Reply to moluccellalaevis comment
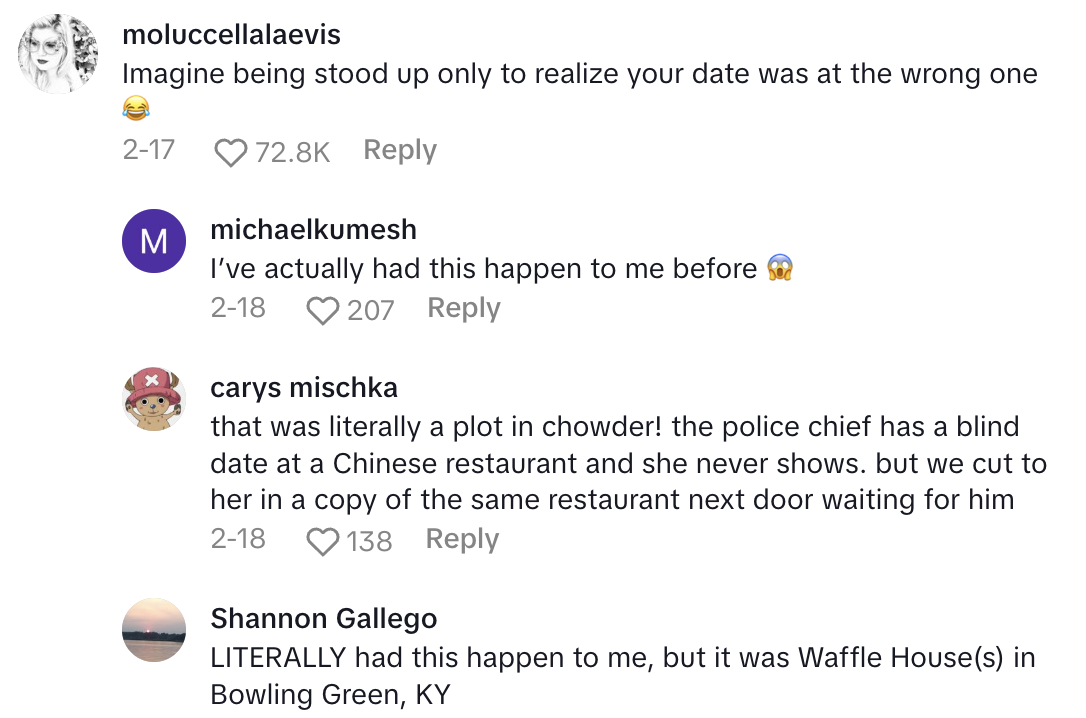This screenshot has width=1086, height=718. [400, 150]
